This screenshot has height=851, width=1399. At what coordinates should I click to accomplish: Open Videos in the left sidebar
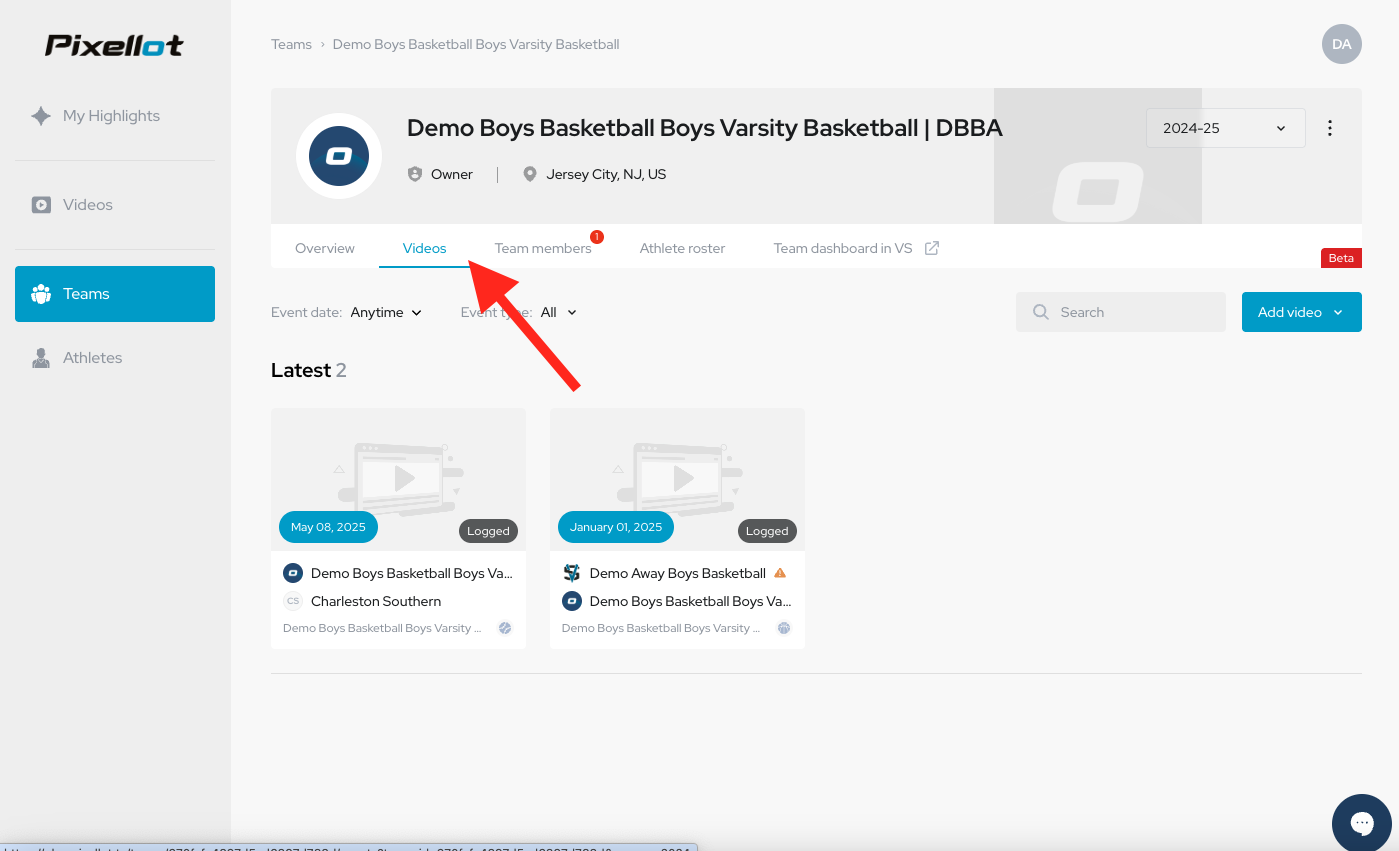point(115,205)
